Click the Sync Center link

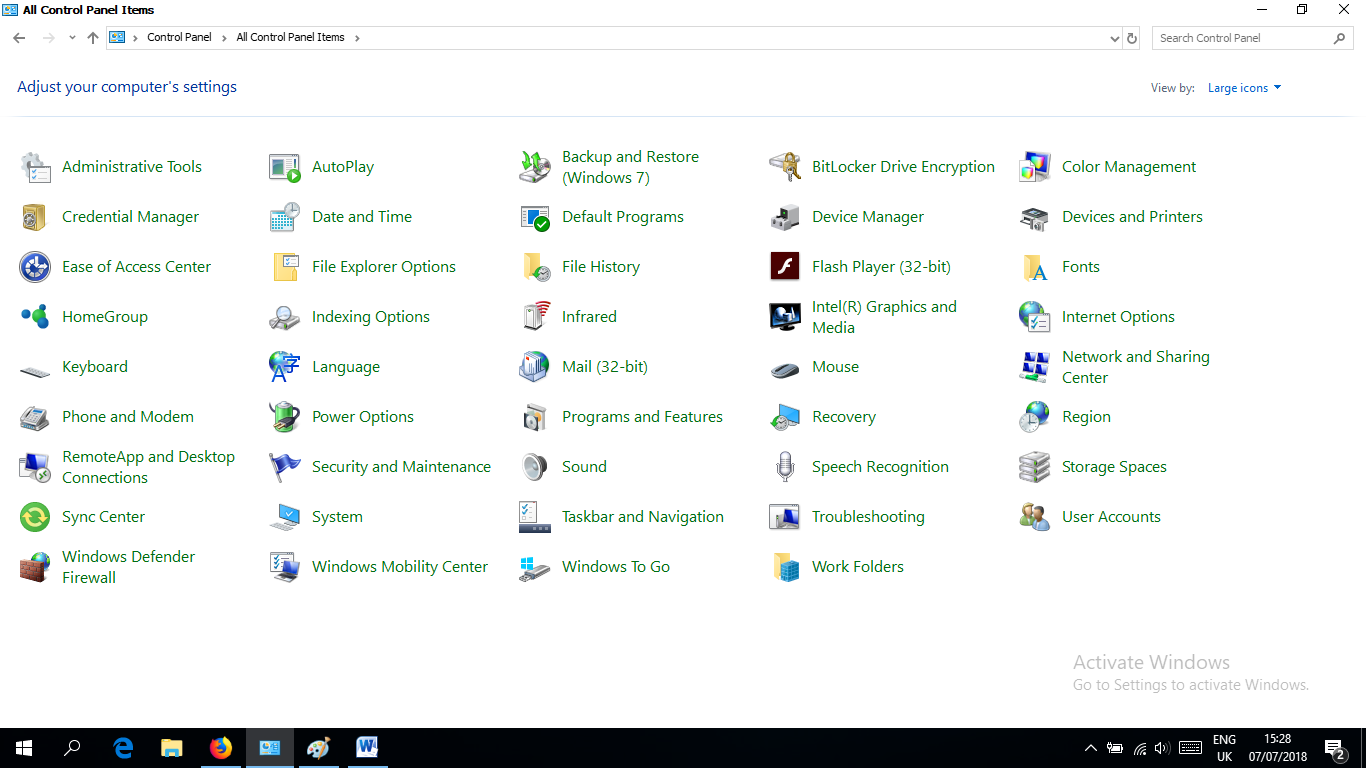pos(103,517)
